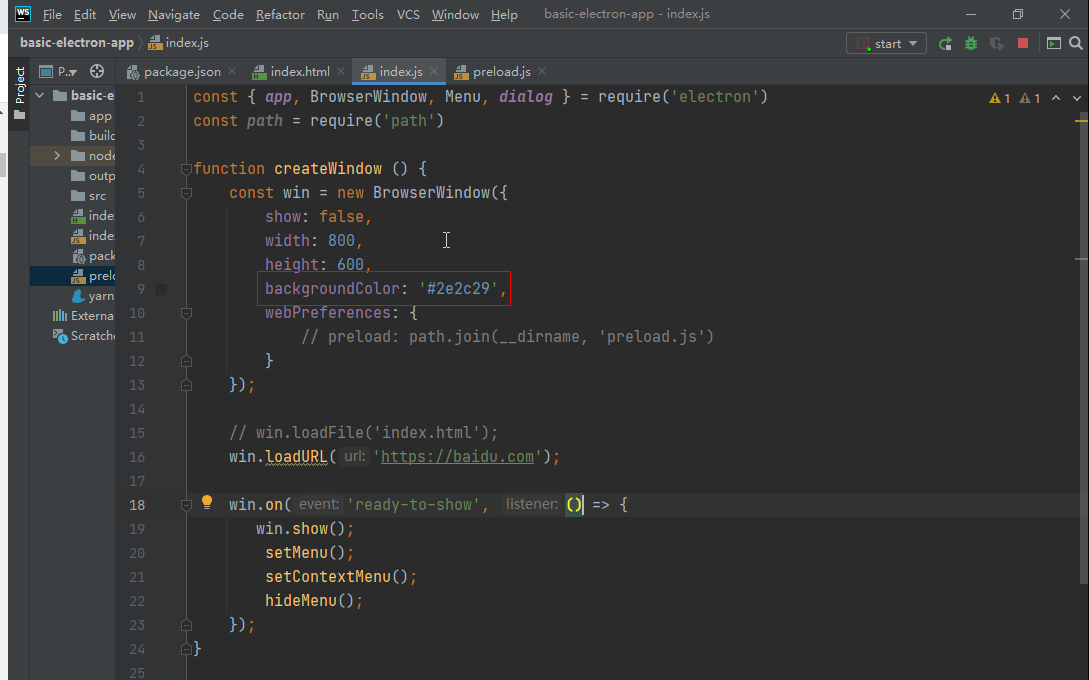This screenshot has height=680, width=1089.
Task: Open the File menu
Action: (x=52, y=15)
